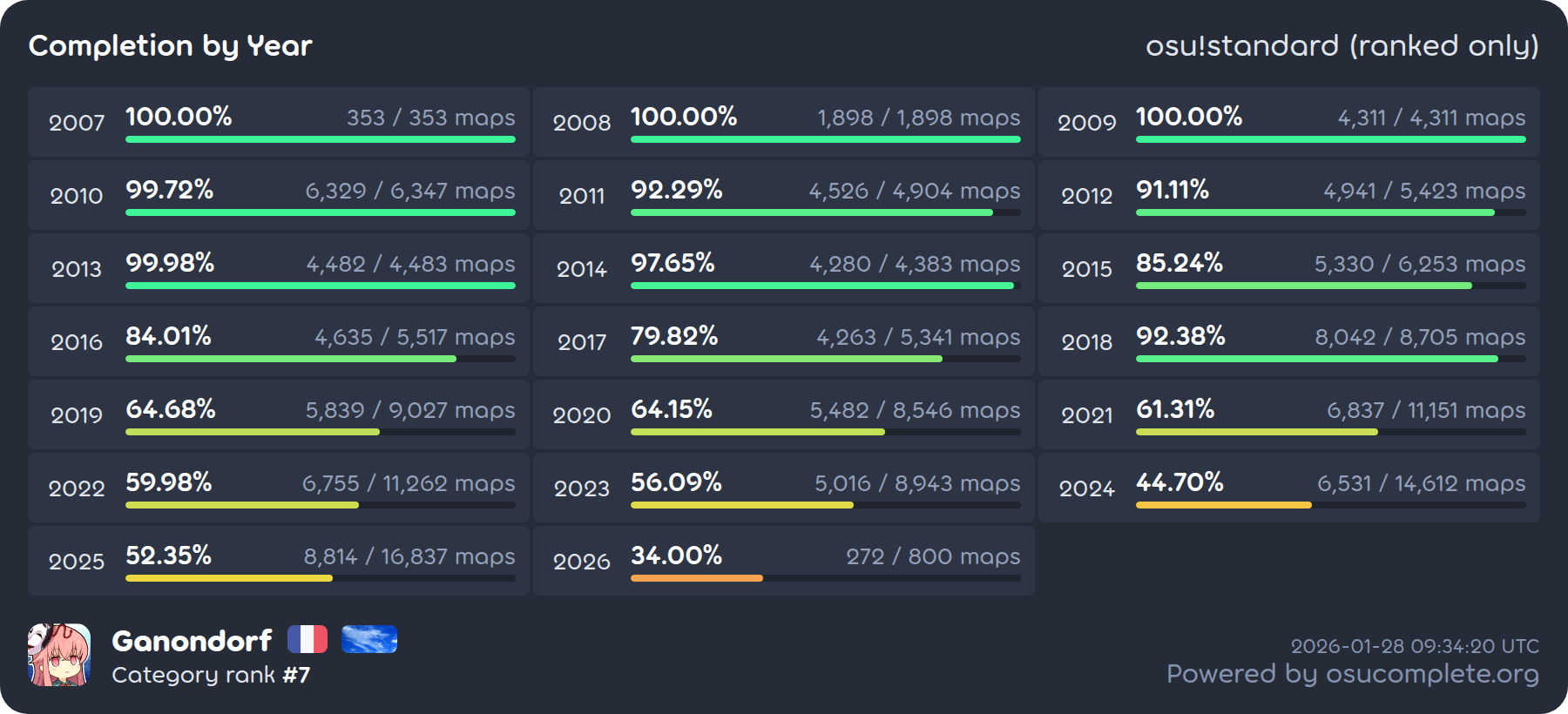This screenshot has width=1568, height=714.
Task: Click the Ganondorf avatar image
Action: tap(59, 655)
